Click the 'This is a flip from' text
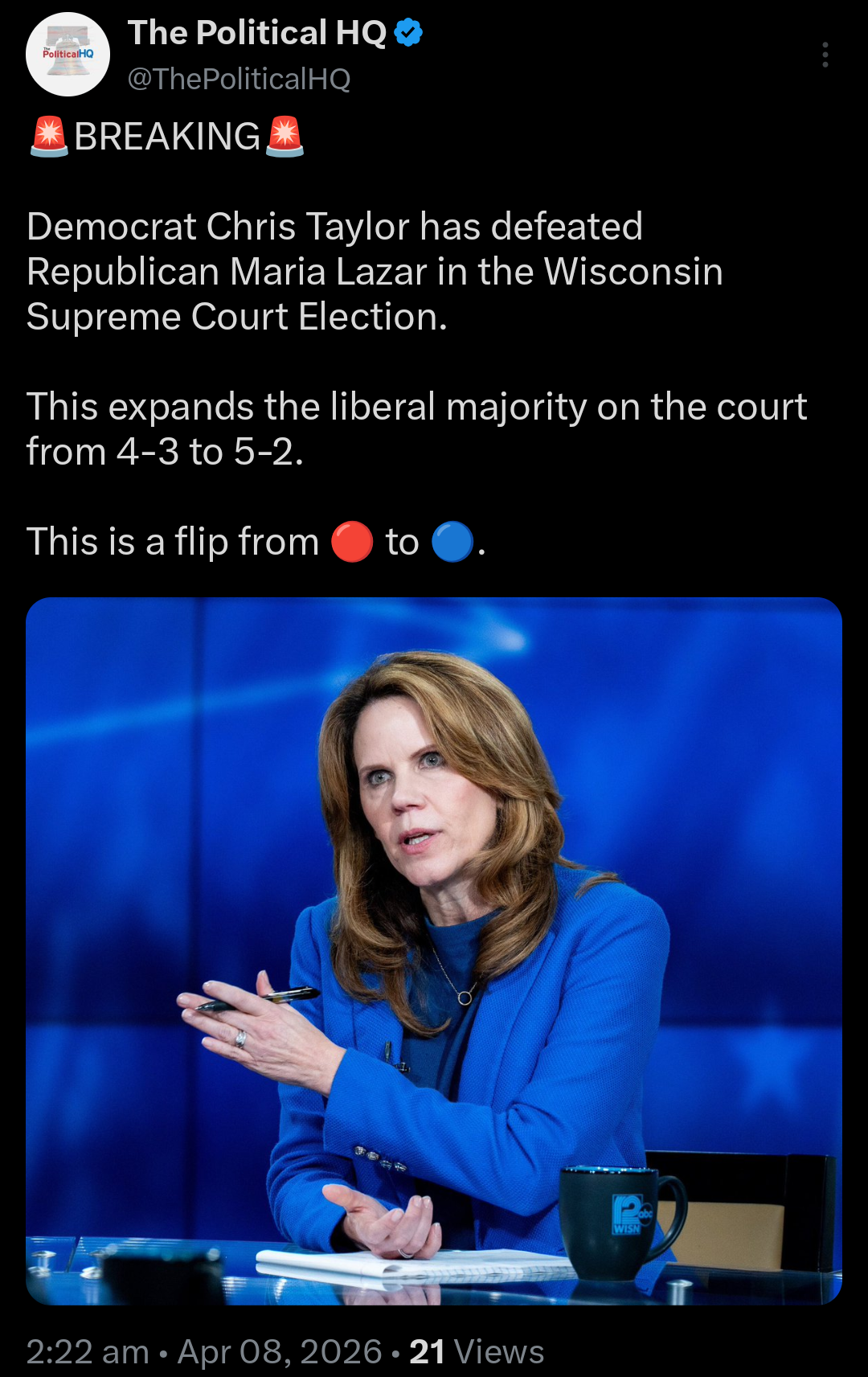The image size is (868, 1377). [173, 542]
